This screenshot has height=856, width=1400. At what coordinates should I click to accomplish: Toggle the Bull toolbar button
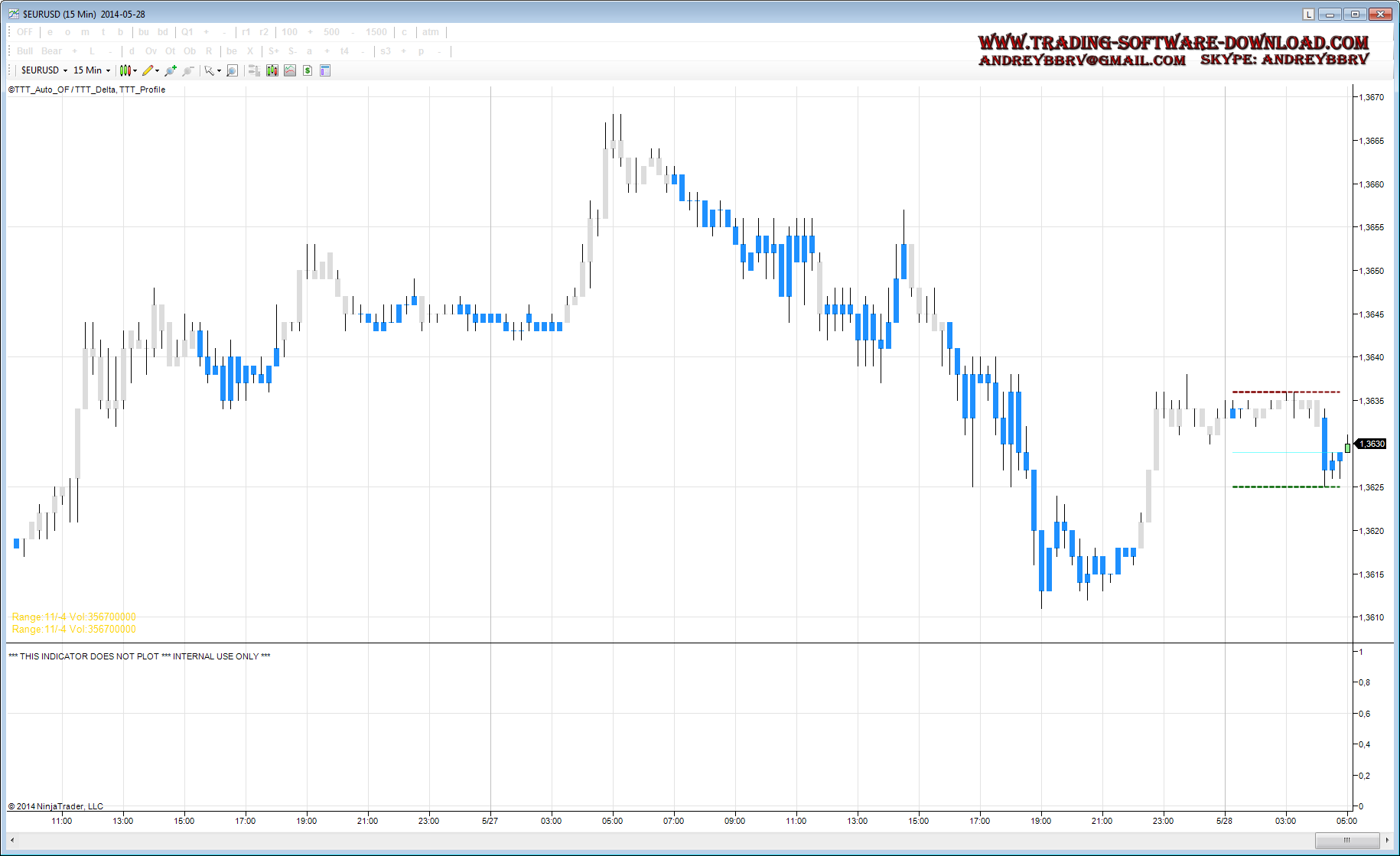click(x=24, y=51)
